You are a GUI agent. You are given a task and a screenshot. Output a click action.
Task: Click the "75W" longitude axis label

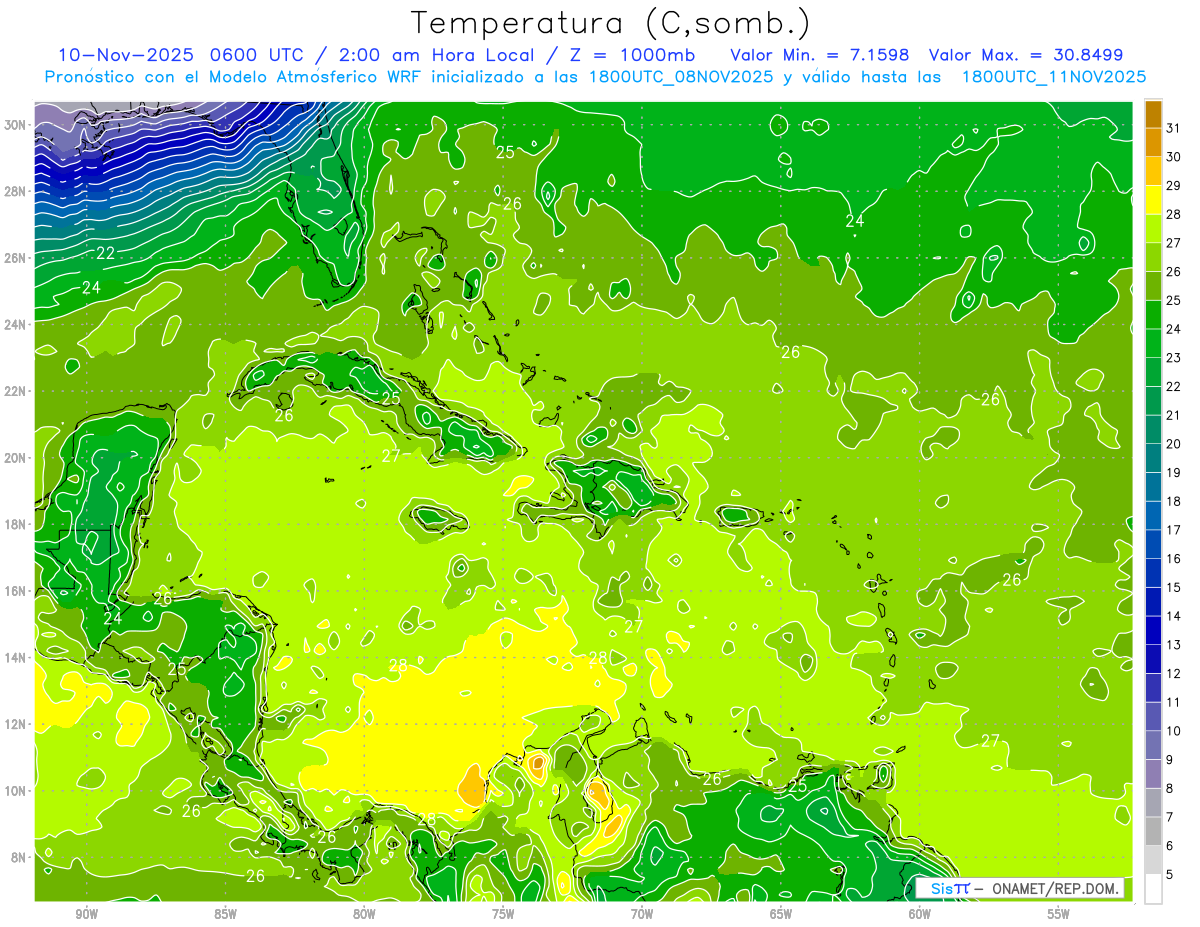coord(503,914)
